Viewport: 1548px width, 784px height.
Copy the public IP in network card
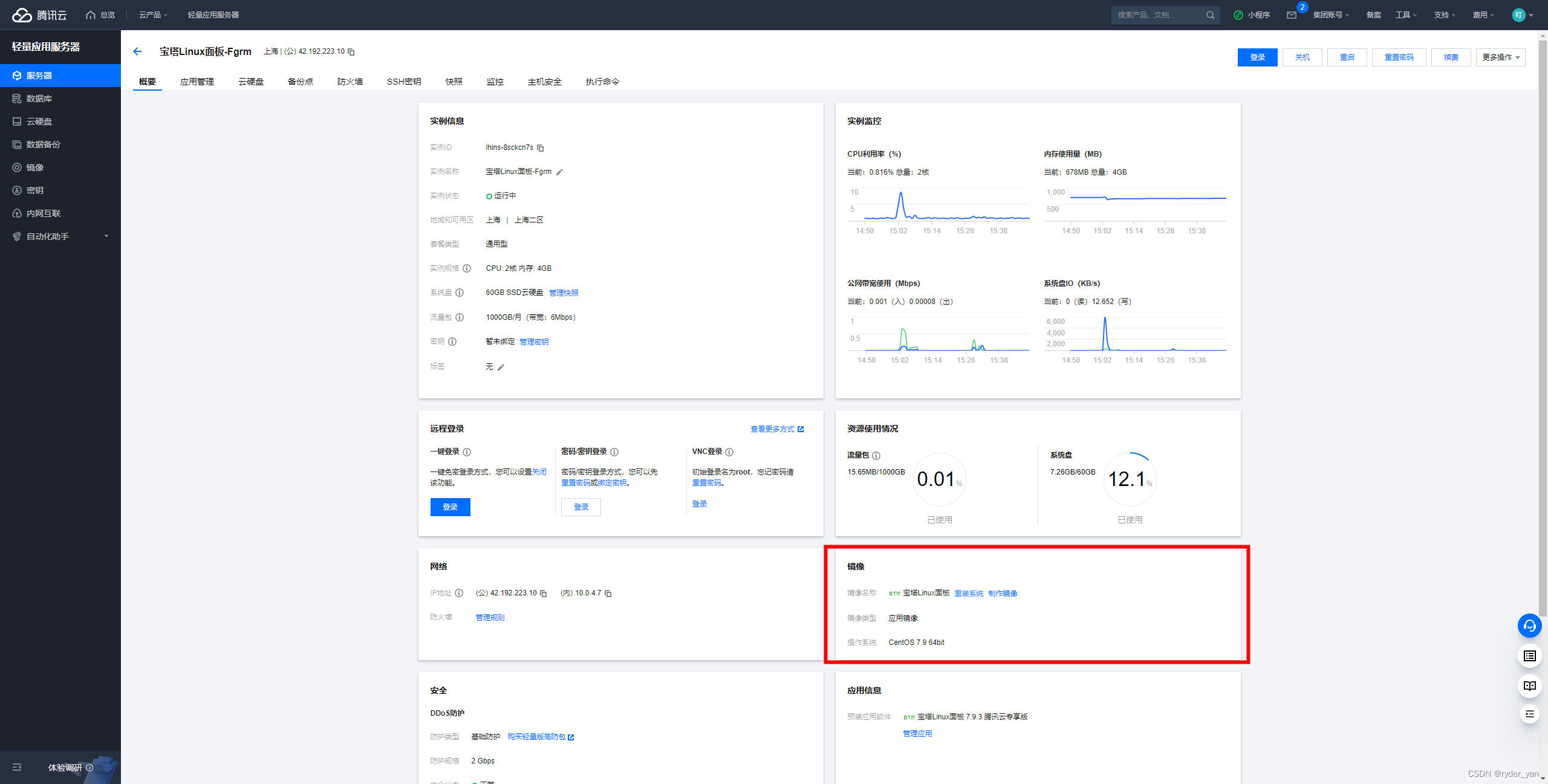(544, 594)
